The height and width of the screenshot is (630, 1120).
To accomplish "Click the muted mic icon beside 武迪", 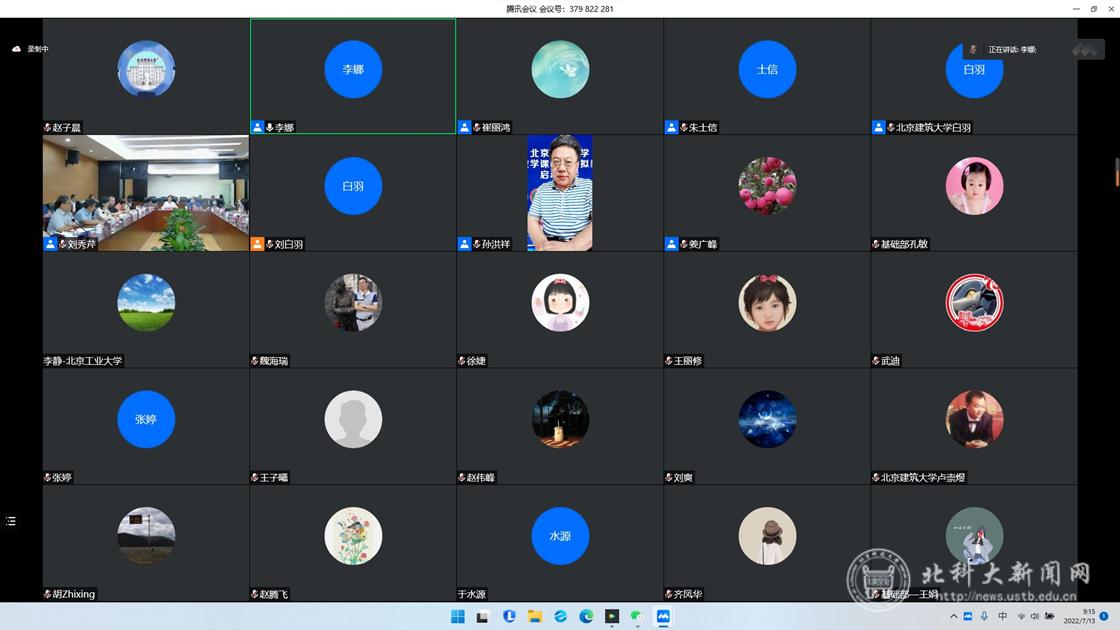I will [x=876, y=361].
